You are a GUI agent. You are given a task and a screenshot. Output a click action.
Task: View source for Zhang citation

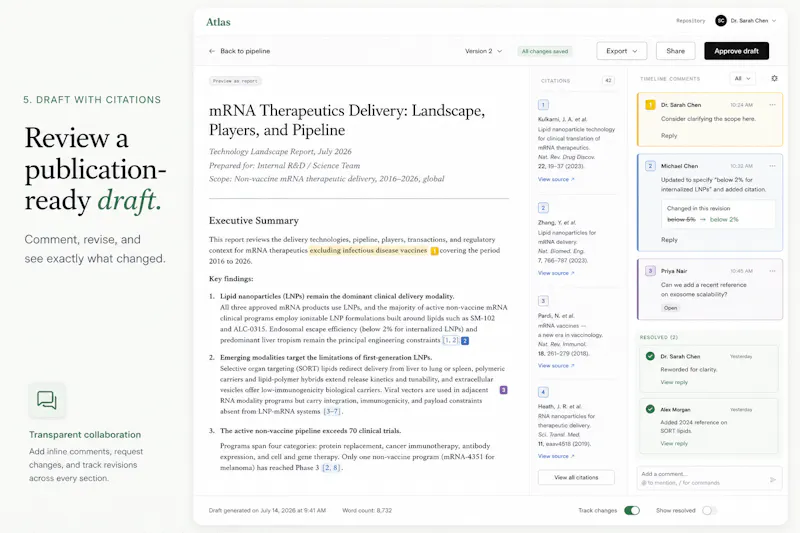[556, 273]
